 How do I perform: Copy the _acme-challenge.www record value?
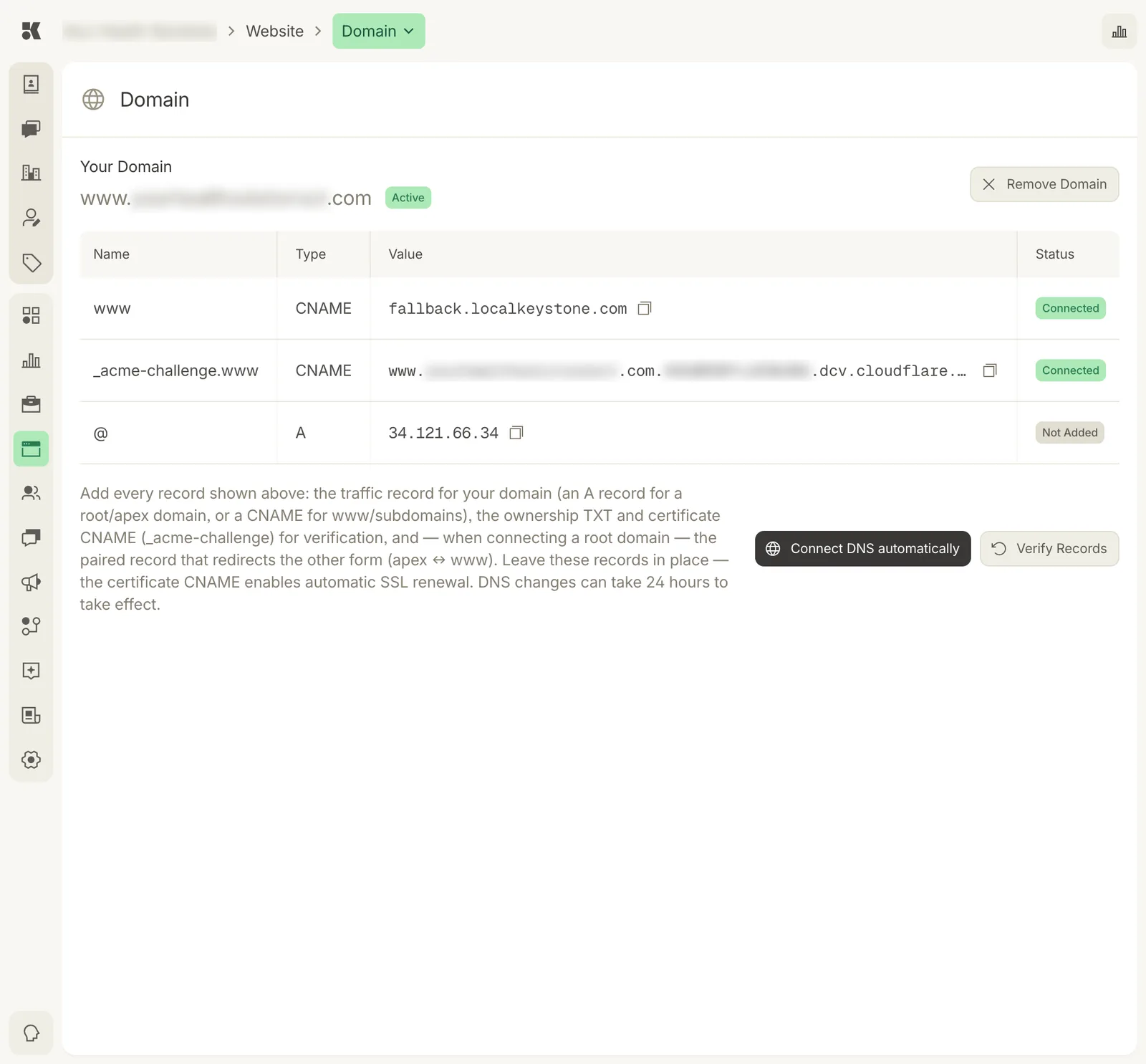point(990,370)
